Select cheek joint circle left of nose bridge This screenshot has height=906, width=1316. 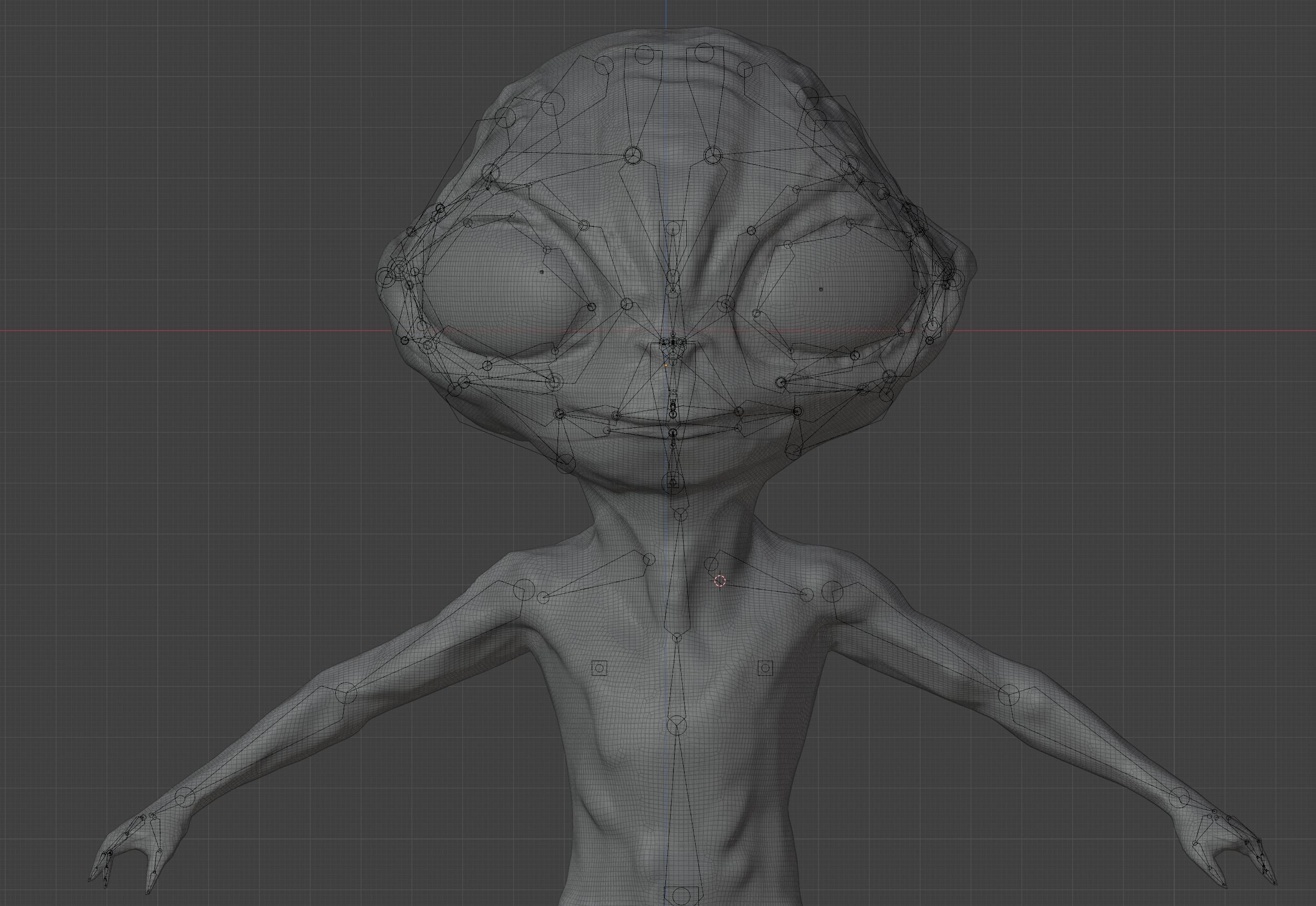pos(627,304)
